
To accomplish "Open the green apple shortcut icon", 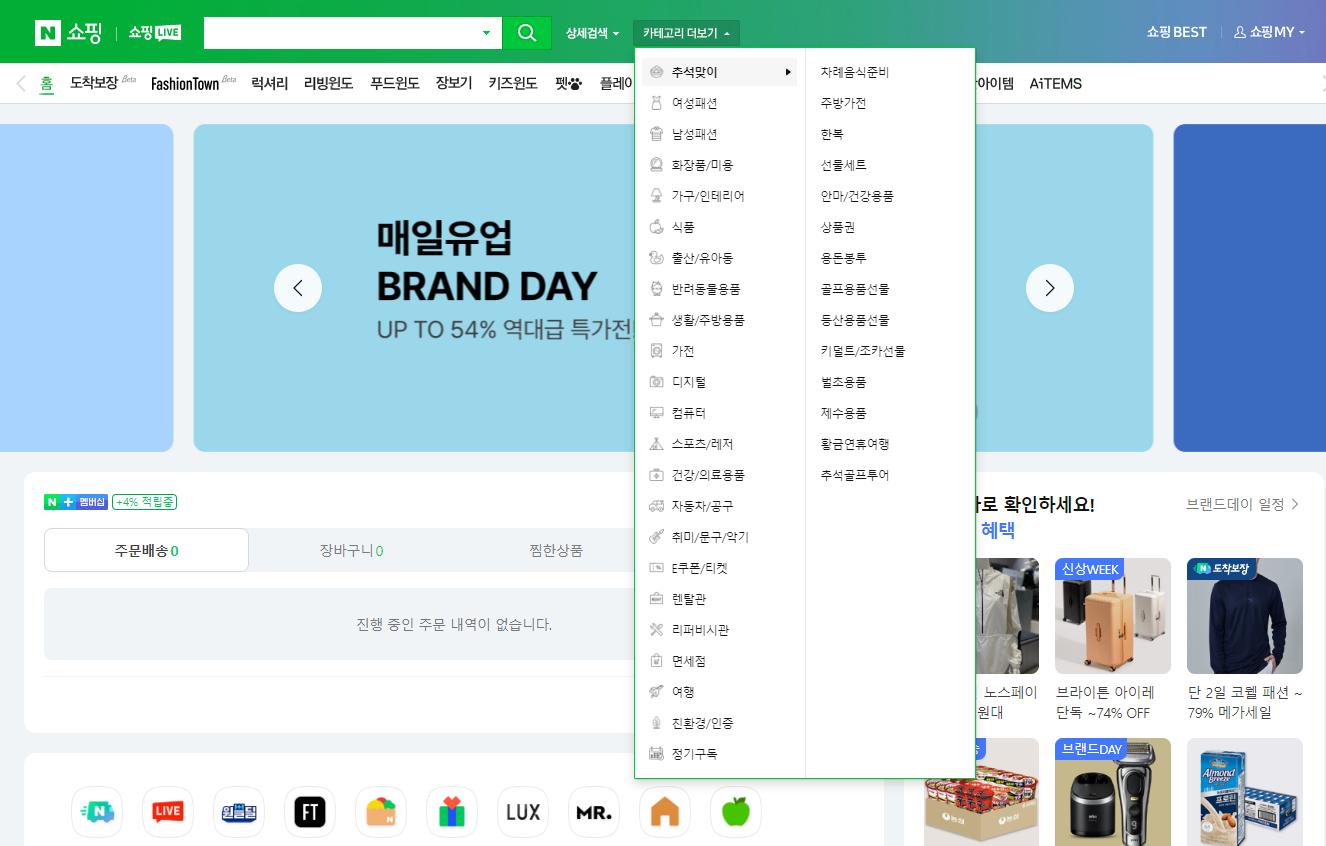I will tap(736, 812).
